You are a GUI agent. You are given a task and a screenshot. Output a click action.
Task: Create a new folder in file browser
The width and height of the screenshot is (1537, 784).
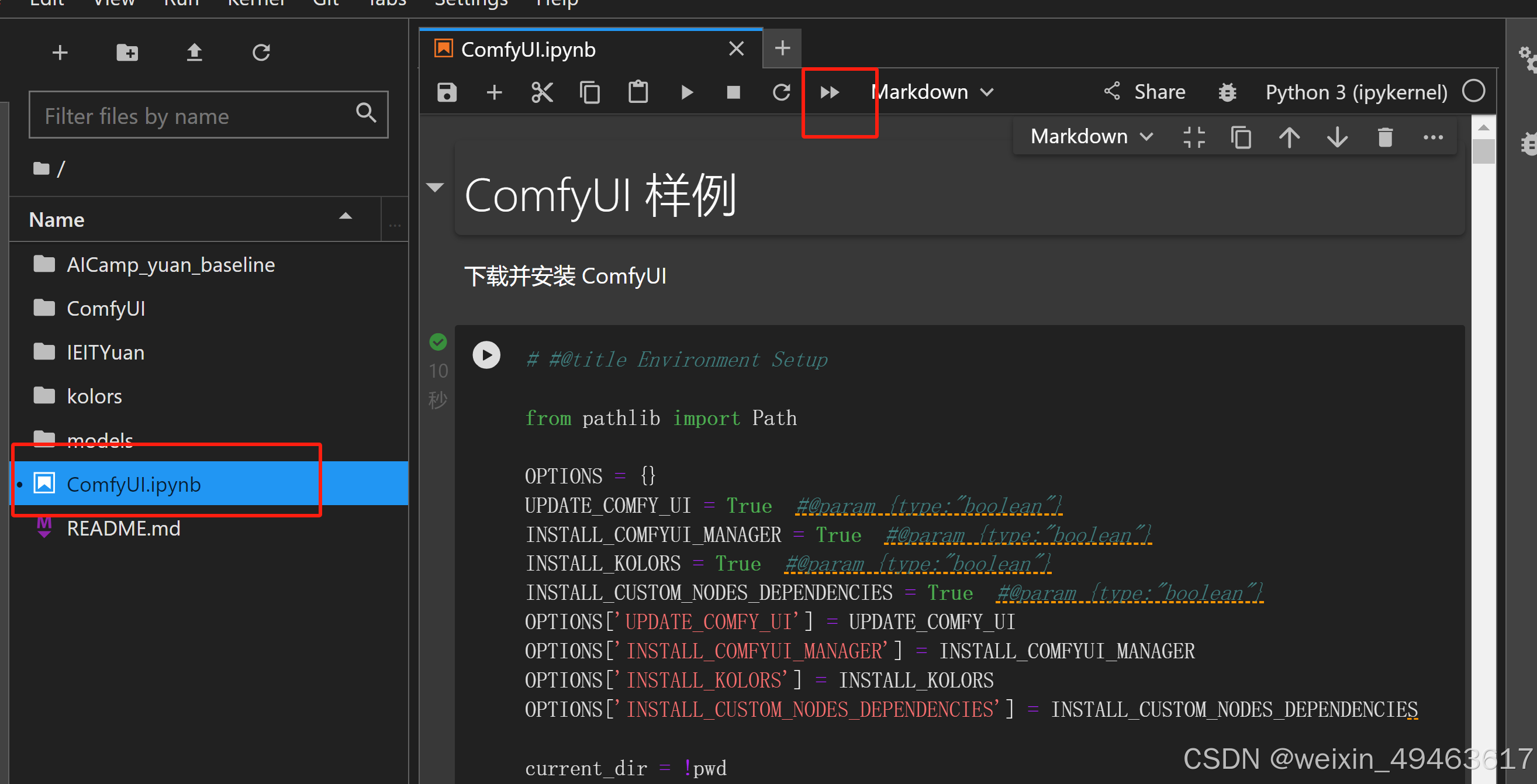click(126, 53)
